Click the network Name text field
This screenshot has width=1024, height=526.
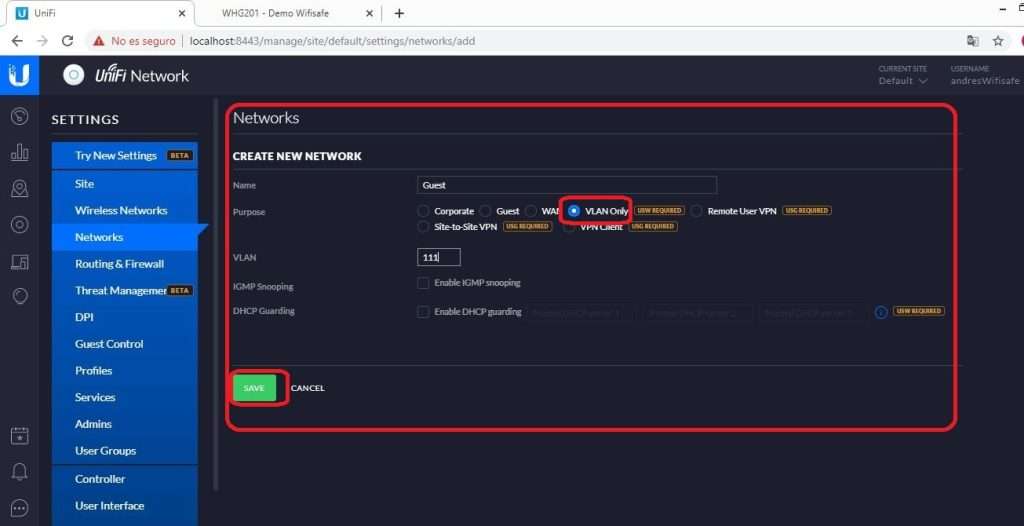[566, 185]
